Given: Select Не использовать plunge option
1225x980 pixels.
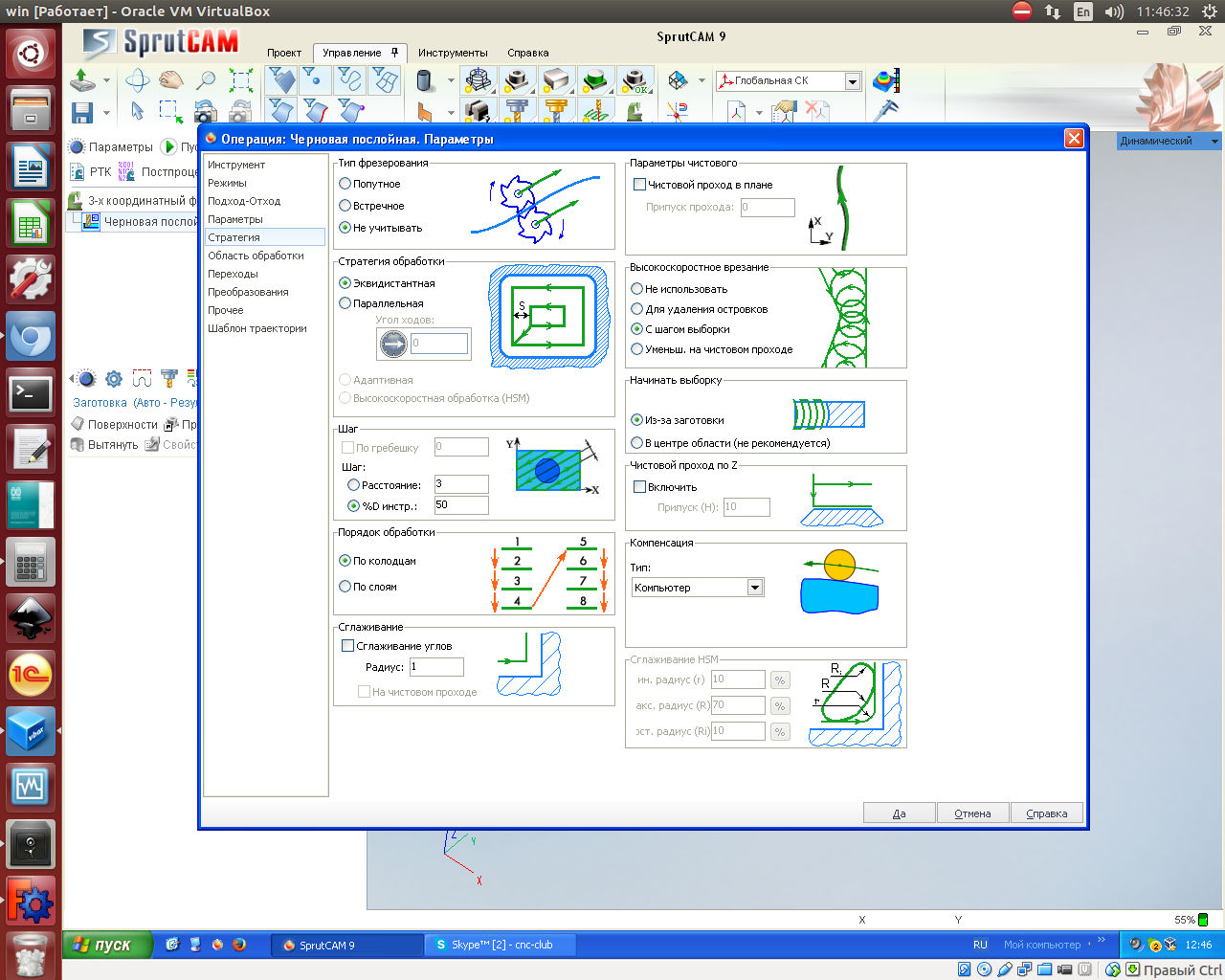Looking at the screenshot, I should coord(637,289).
